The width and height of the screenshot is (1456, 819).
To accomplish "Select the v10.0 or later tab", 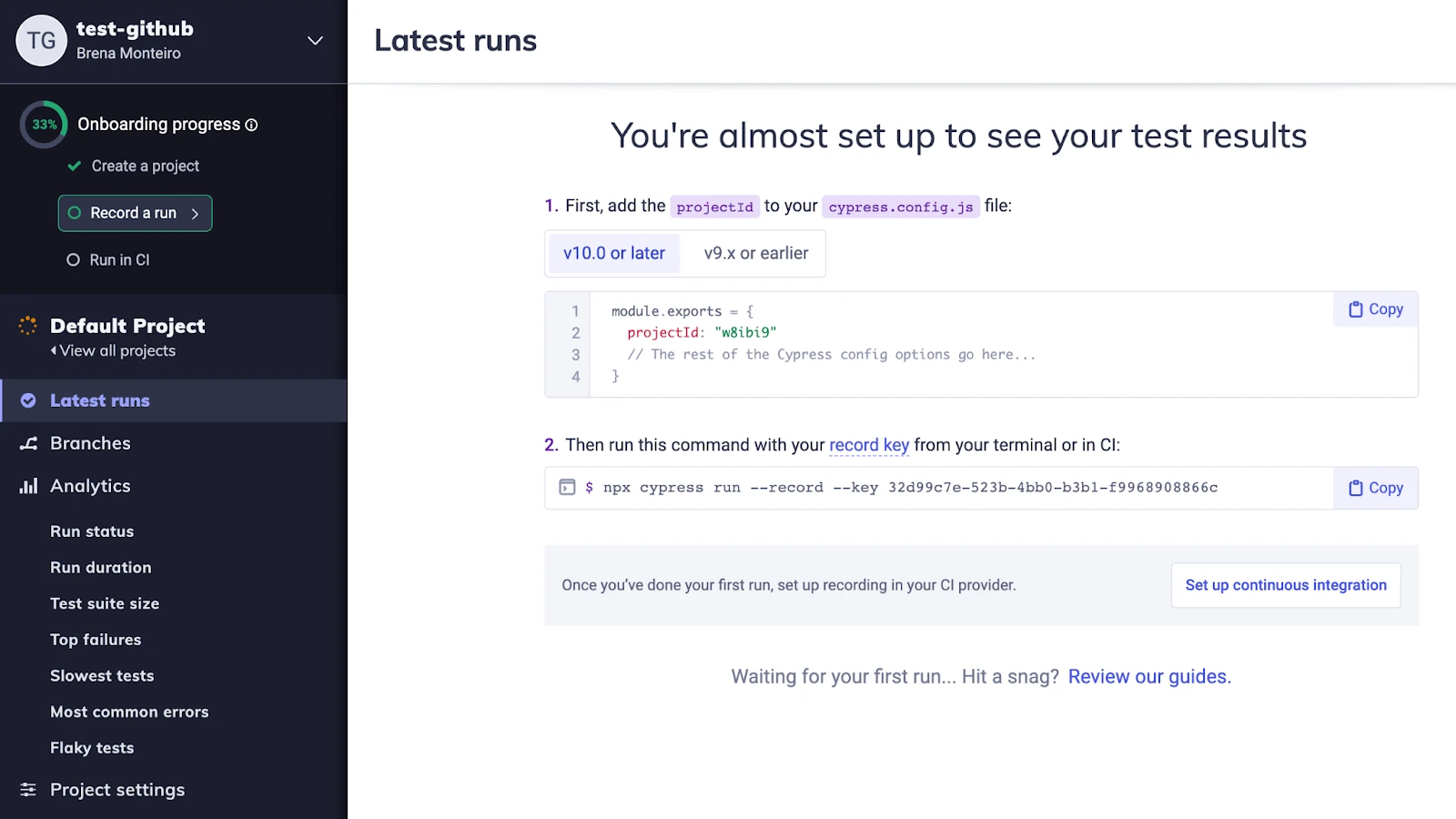I will [x=614, y=253].
